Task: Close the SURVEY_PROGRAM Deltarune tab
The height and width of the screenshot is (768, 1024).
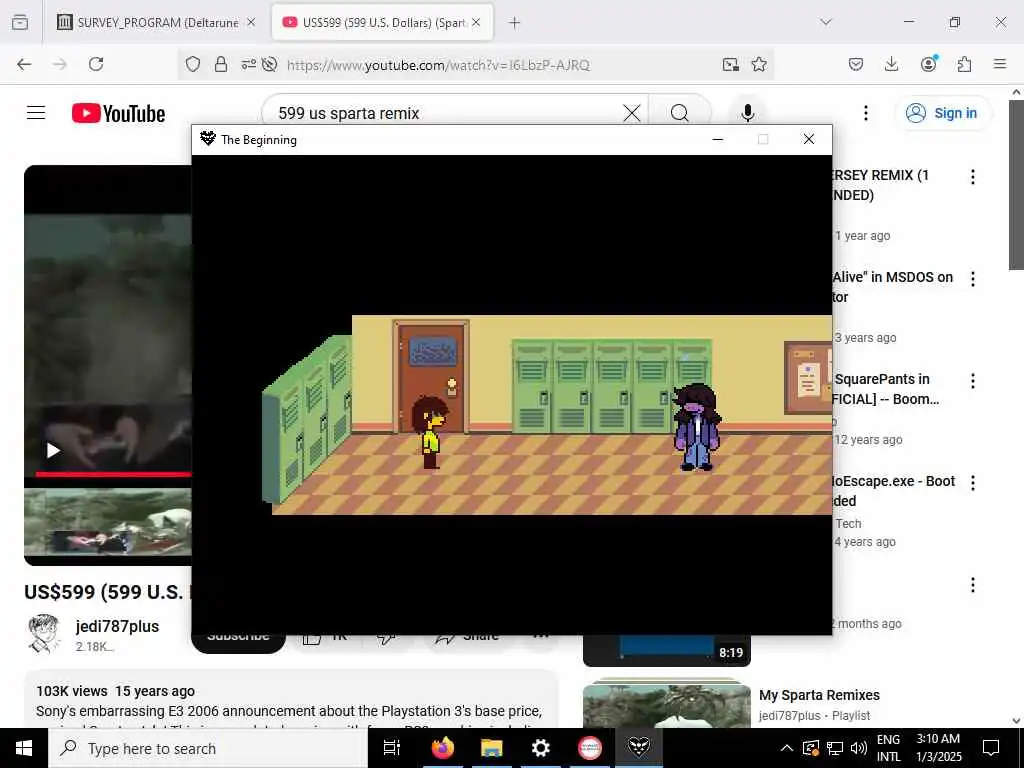Action: tap(251, 23)
